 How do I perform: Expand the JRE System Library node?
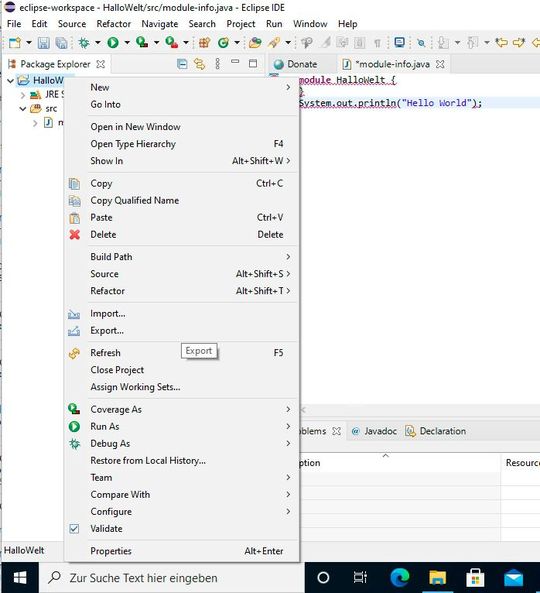coord(23,95)
